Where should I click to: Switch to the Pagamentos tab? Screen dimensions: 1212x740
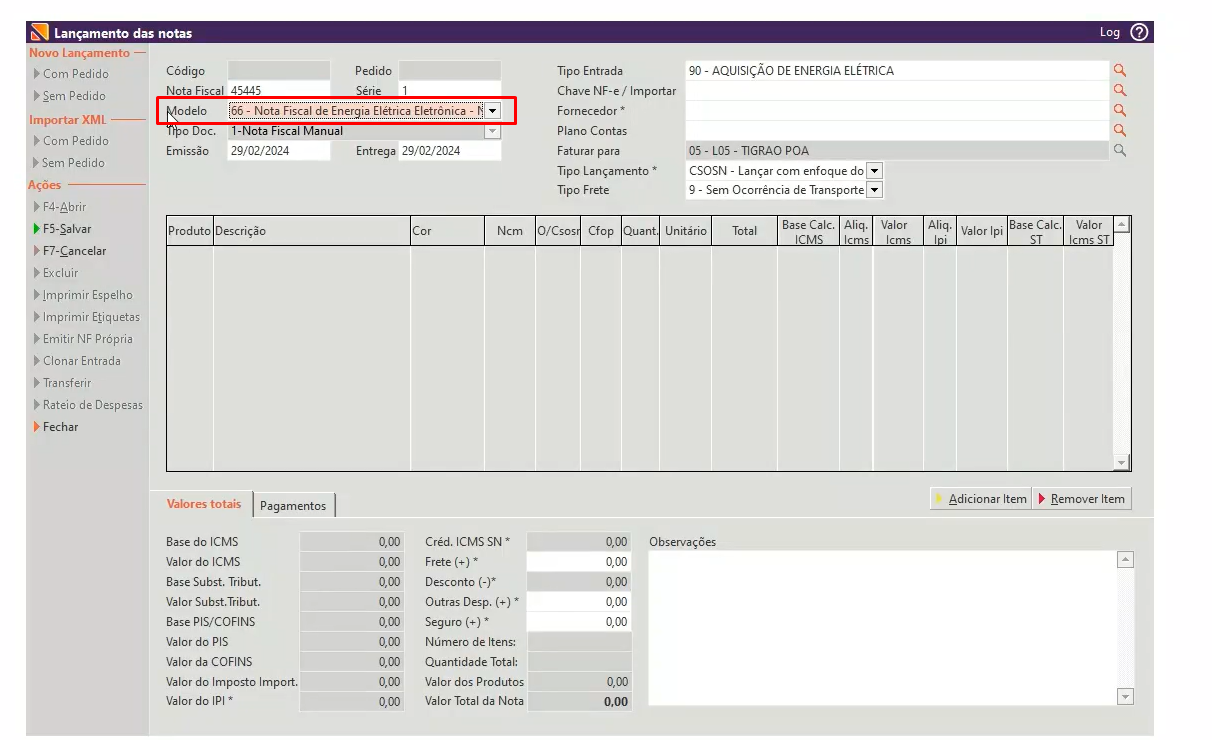coord(293,506)
